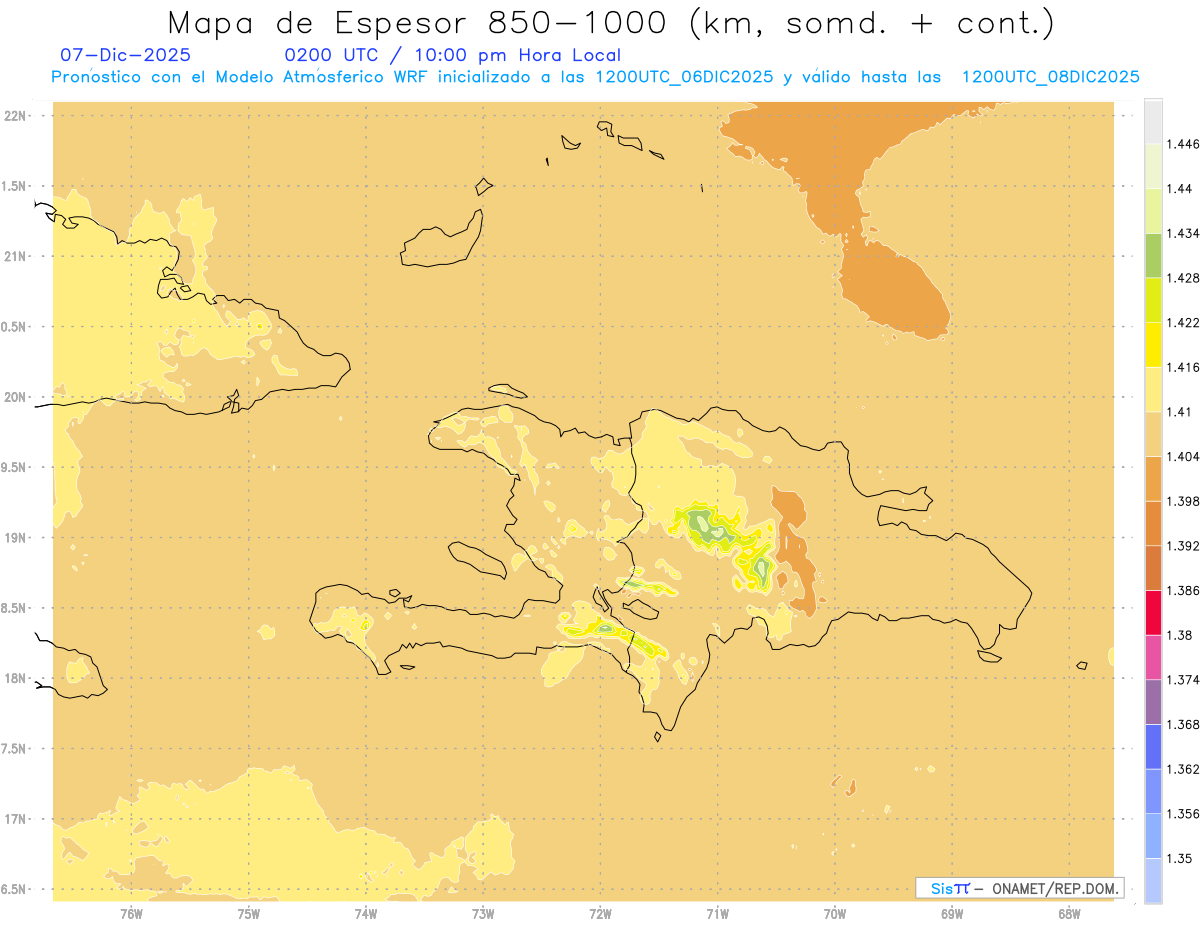
Task: Click the colorbar value 1.386
Action: click(x=1184, y=590)
